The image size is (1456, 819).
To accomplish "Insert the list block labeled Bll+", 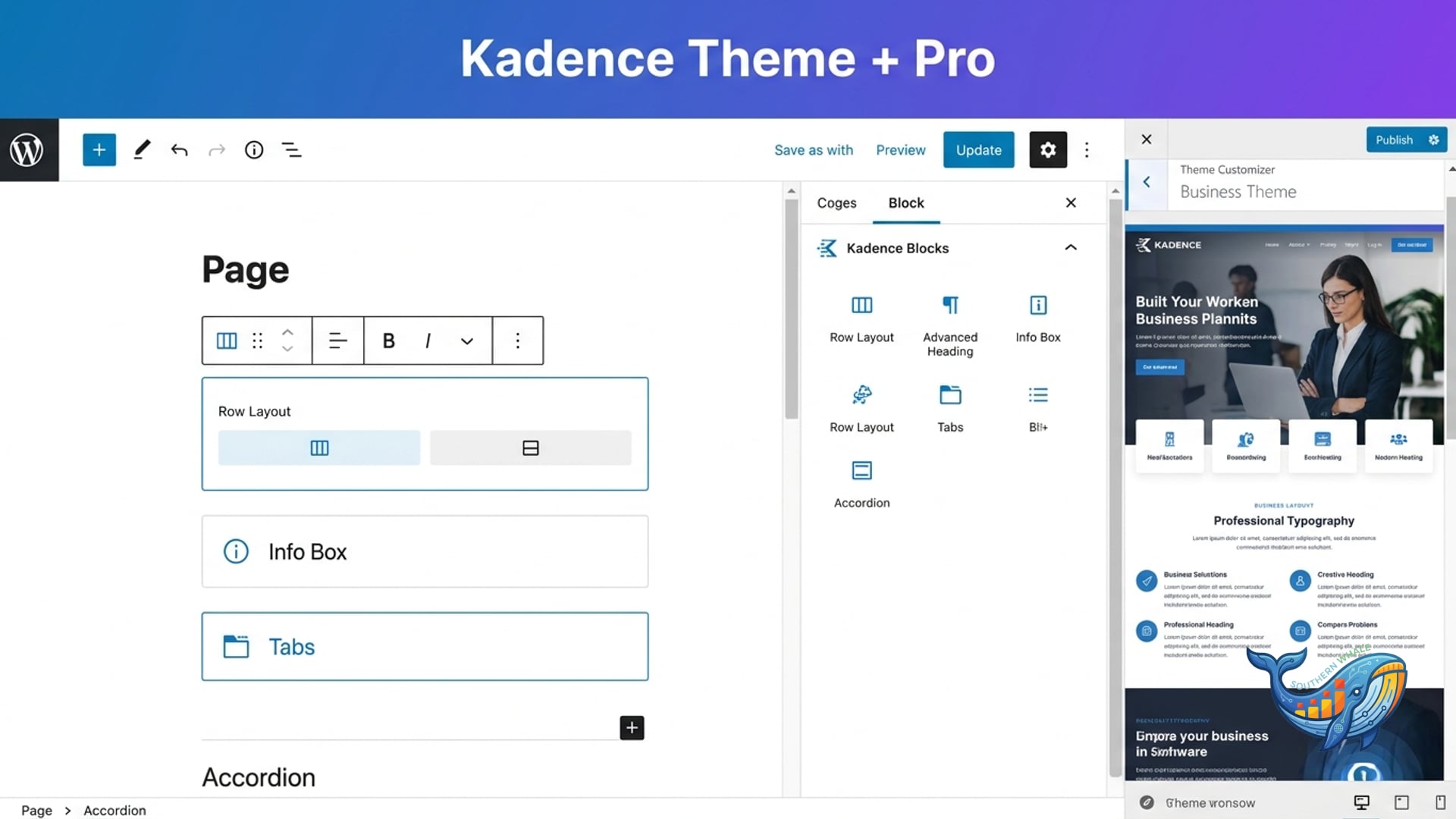I will tap(1038, 409).
